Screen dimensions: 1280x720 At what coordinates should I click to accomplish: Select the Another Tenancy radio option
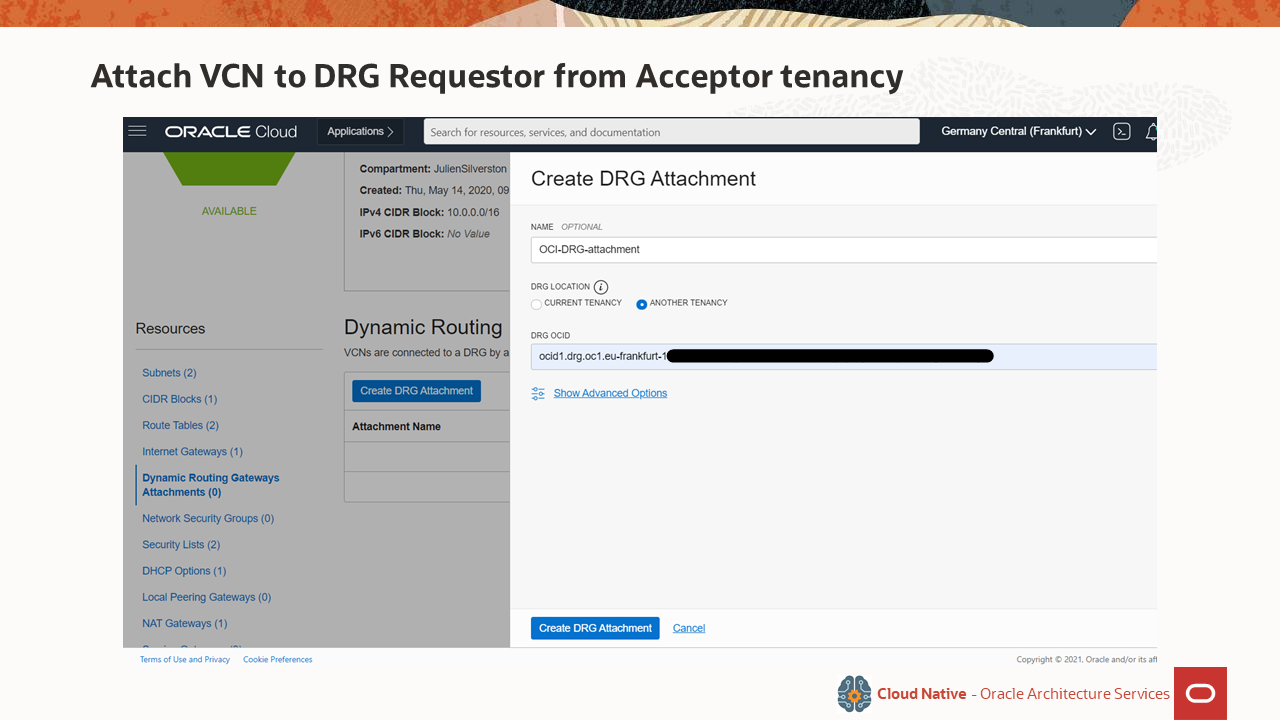[x=642, y=304]
